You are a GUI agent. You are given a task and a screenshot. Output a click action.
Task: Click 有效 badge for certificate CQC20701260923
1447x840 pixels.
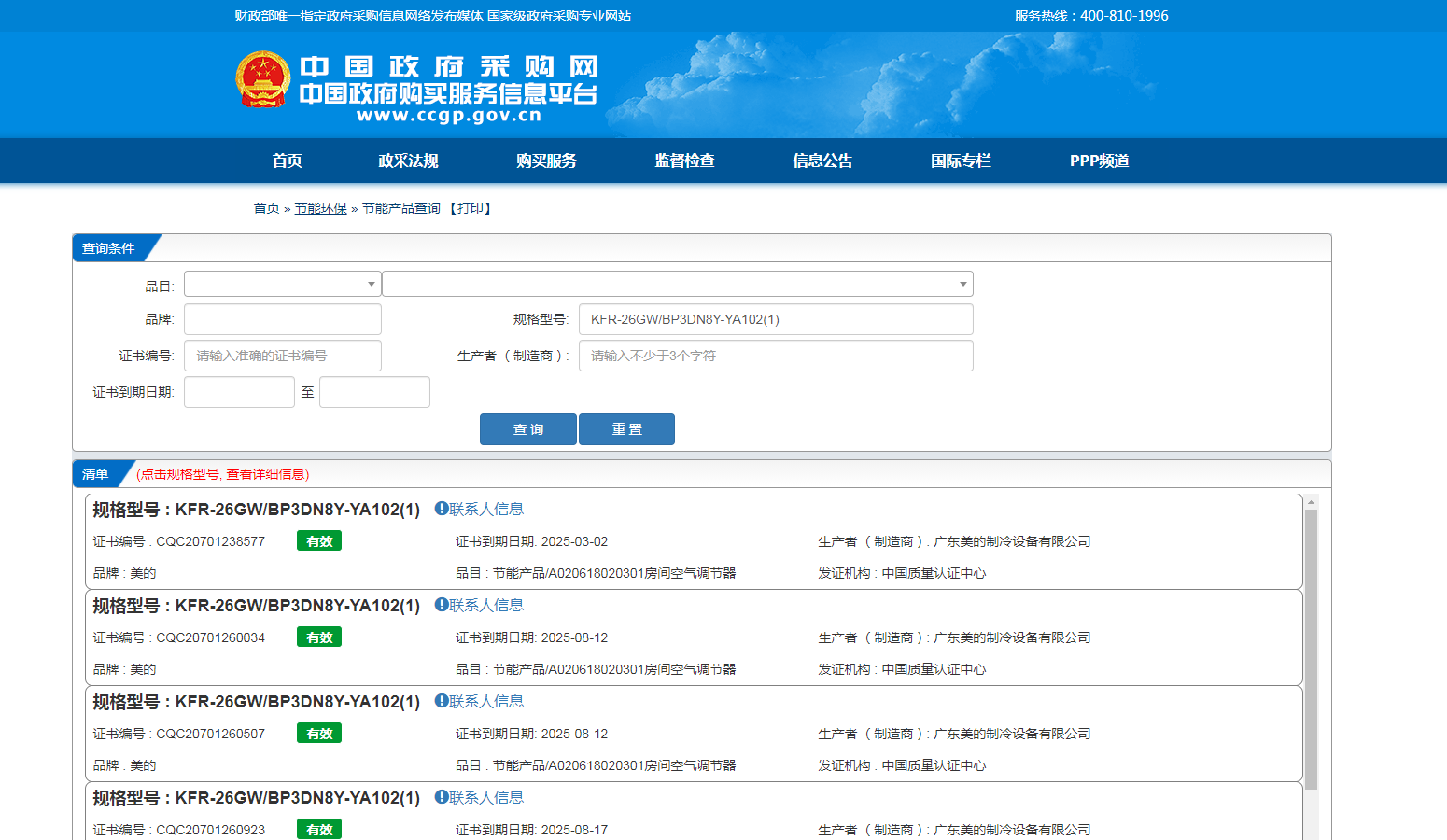pos(319,829)
